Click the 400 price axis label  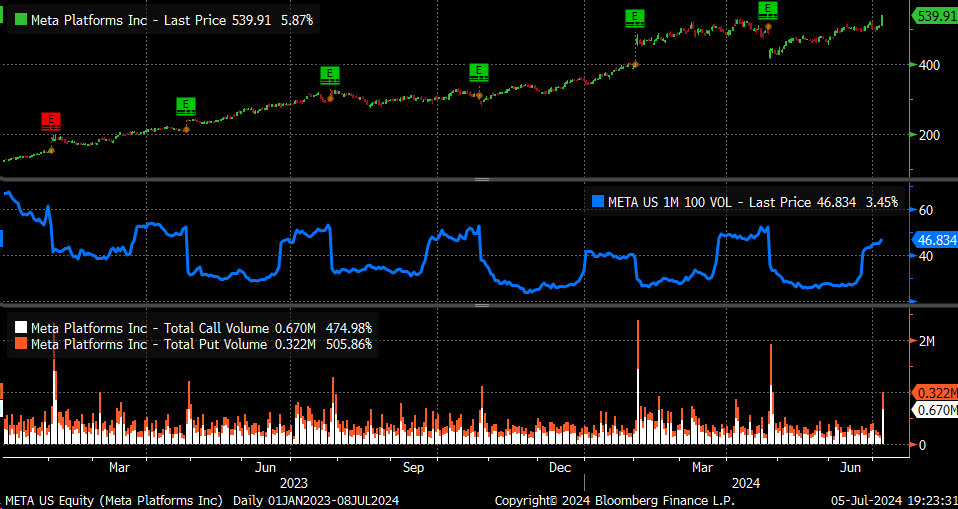[929, 64]
